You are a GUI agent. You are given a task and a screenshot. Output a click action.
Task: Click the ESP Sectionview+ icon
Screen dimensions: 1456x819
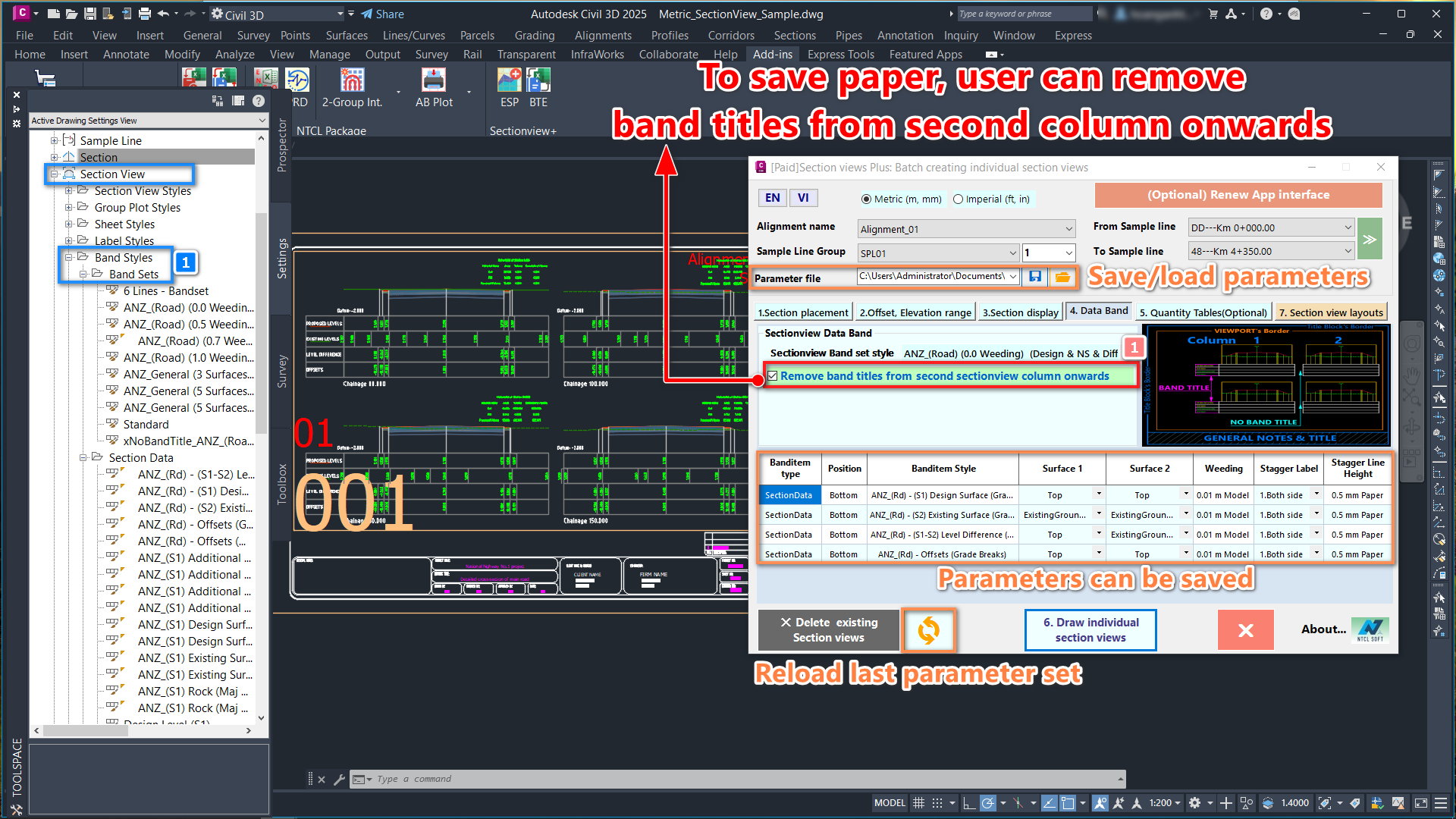[509, 80]
